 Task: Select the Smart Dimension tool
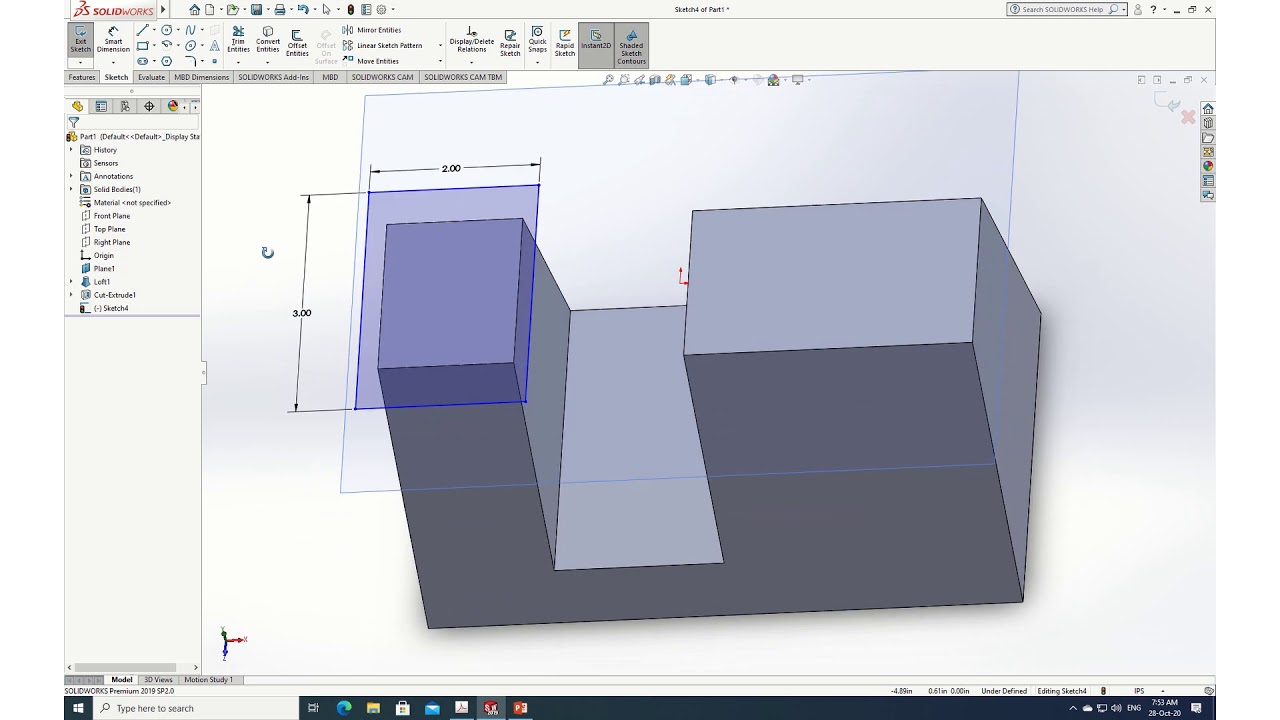tap(113, 40)
